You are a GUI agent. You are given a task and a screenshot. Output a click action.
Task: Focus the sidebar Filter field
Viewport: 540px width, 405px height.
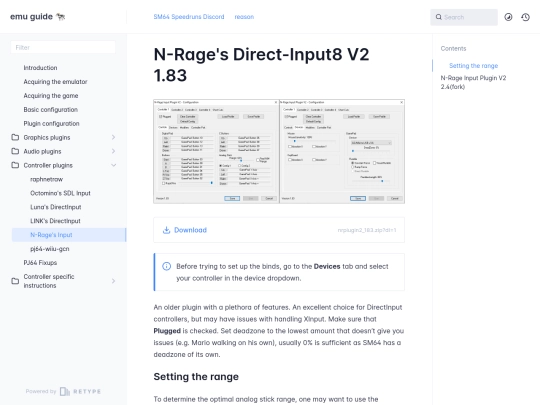(x=63, y=47)
